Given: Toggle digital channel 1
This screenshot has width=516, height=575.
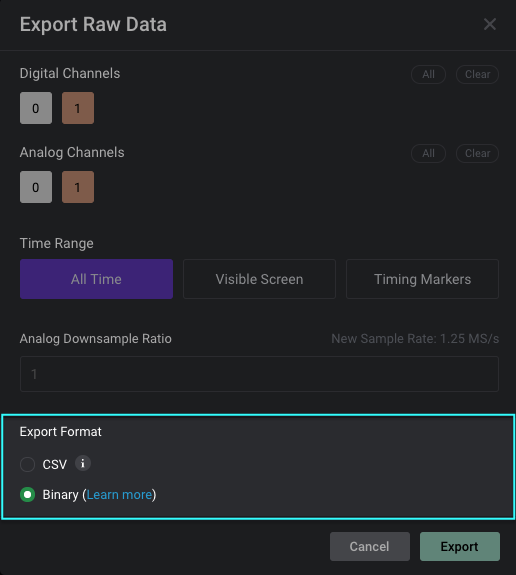Looking at the screenshot, I should pyautogui.click(x=78, y=108).
